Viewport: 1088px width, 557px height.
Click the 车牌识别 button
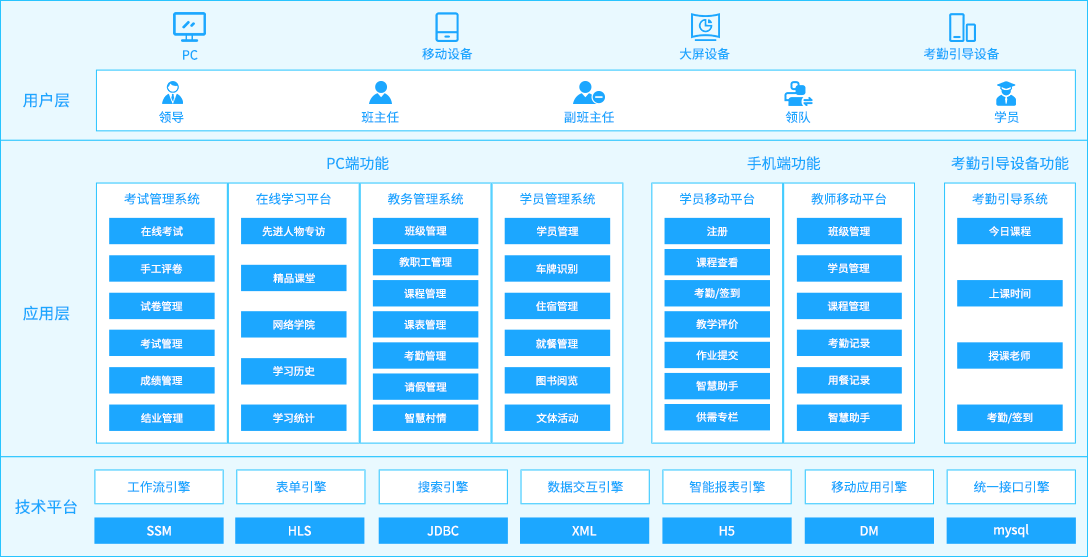[557, 269]
